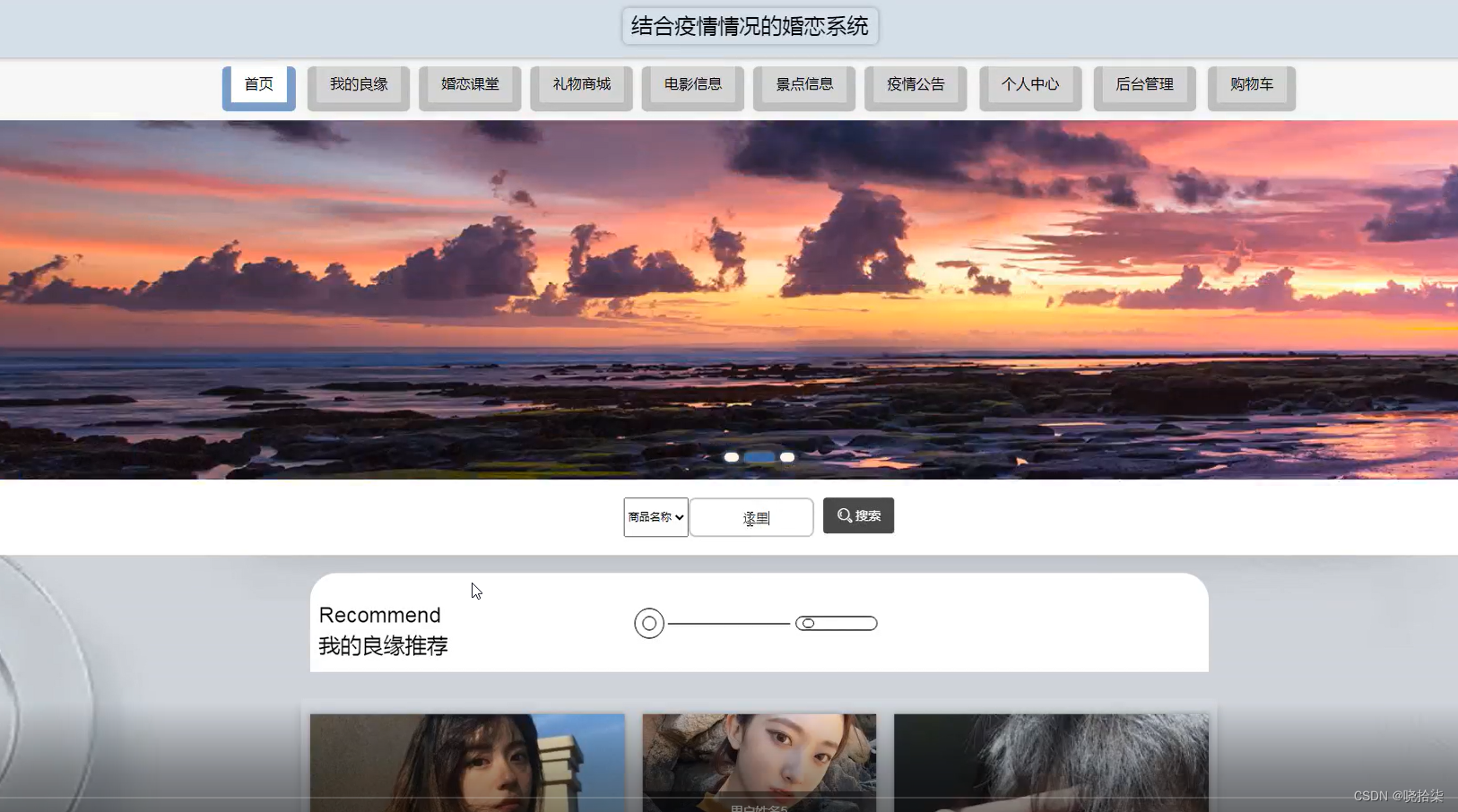Open the gray-haired profile photo card

point(1051,763)
